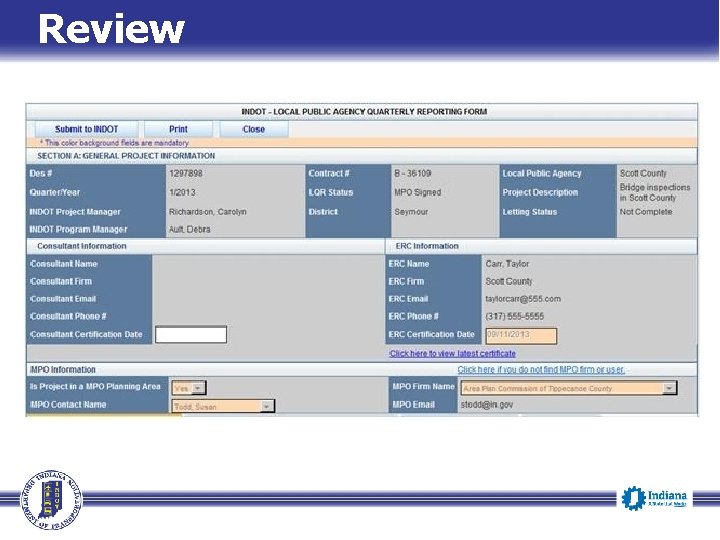Open the MPO Contact Name dropdown
This screenshot has width=720, height=540.
pos(223,406)
